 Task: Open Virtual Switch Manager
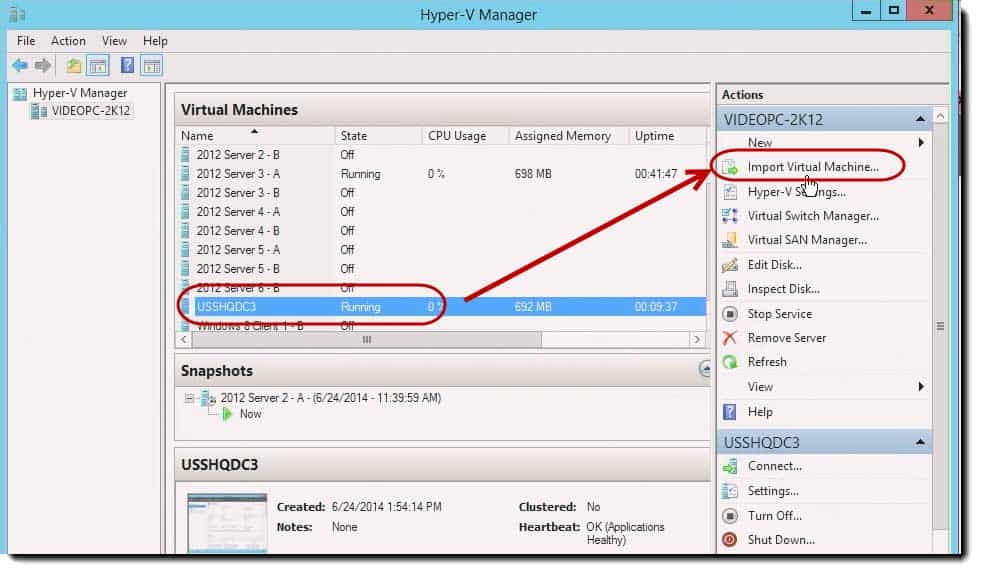tap(813, 216)
